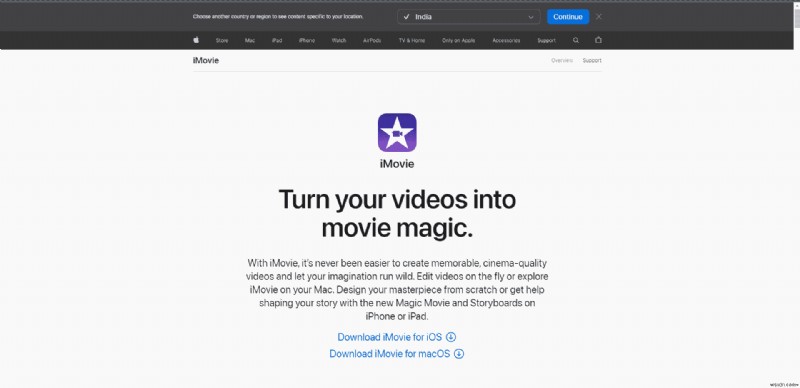
Task: Click the macOS download arrow icon
Action: point(459,354)
